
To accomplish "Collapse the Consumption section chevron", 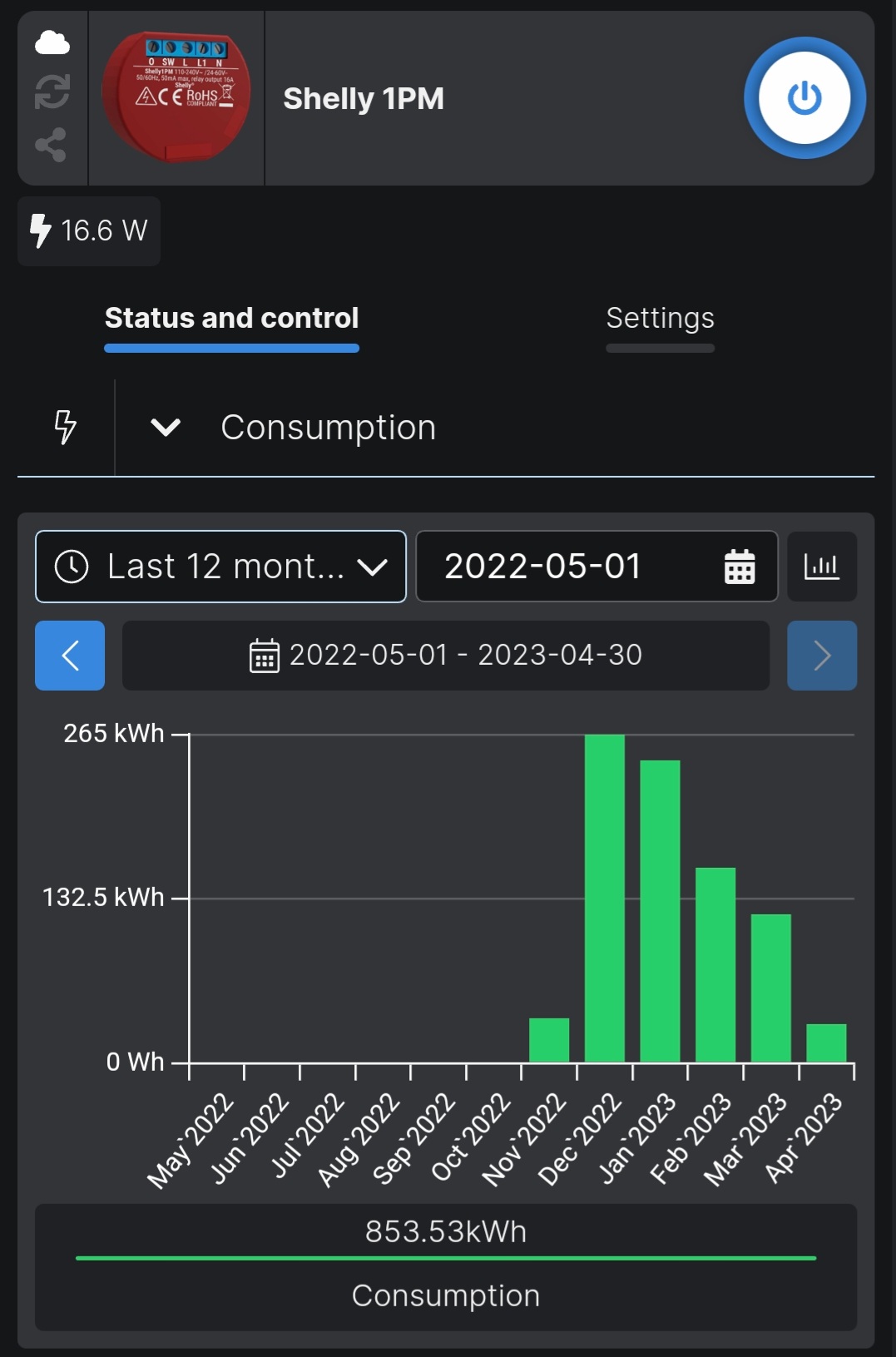I will pyautogui.click(x=166, y=428).
